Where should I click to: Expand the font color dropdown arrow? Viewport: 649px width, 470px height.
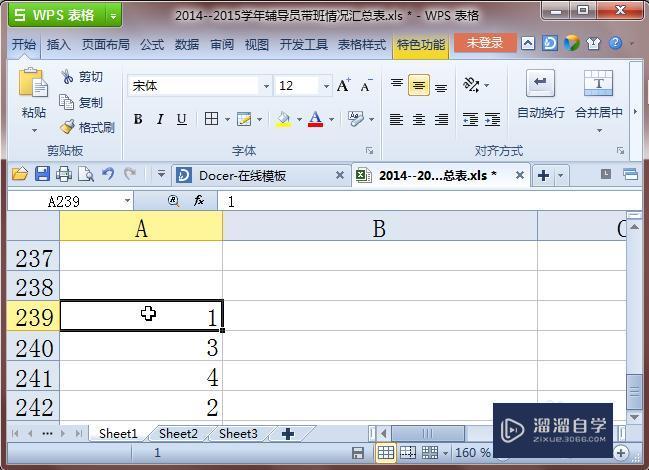click(x=332, y=120)
